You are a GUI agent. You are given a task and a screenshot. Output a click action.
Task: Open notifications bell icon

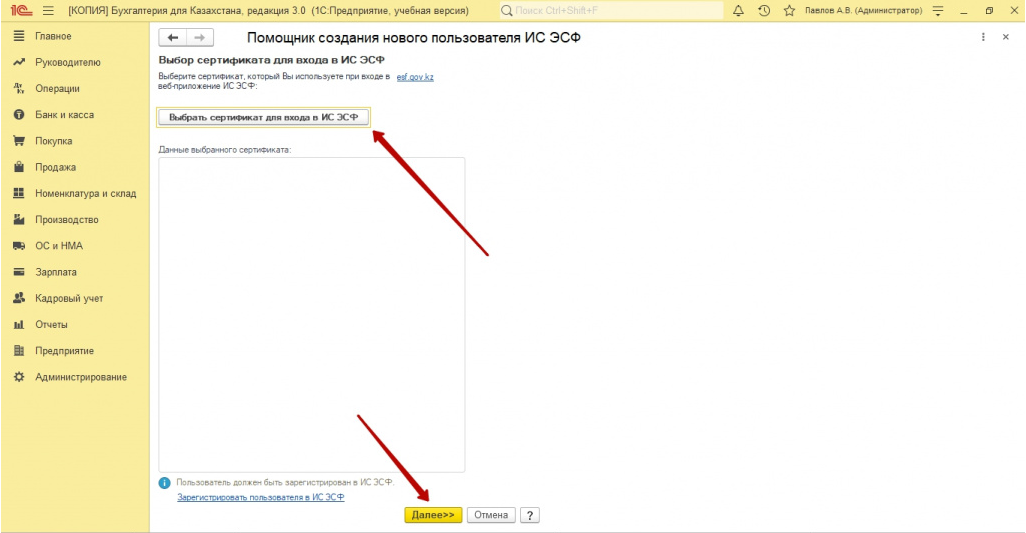(x=738, y=10)
